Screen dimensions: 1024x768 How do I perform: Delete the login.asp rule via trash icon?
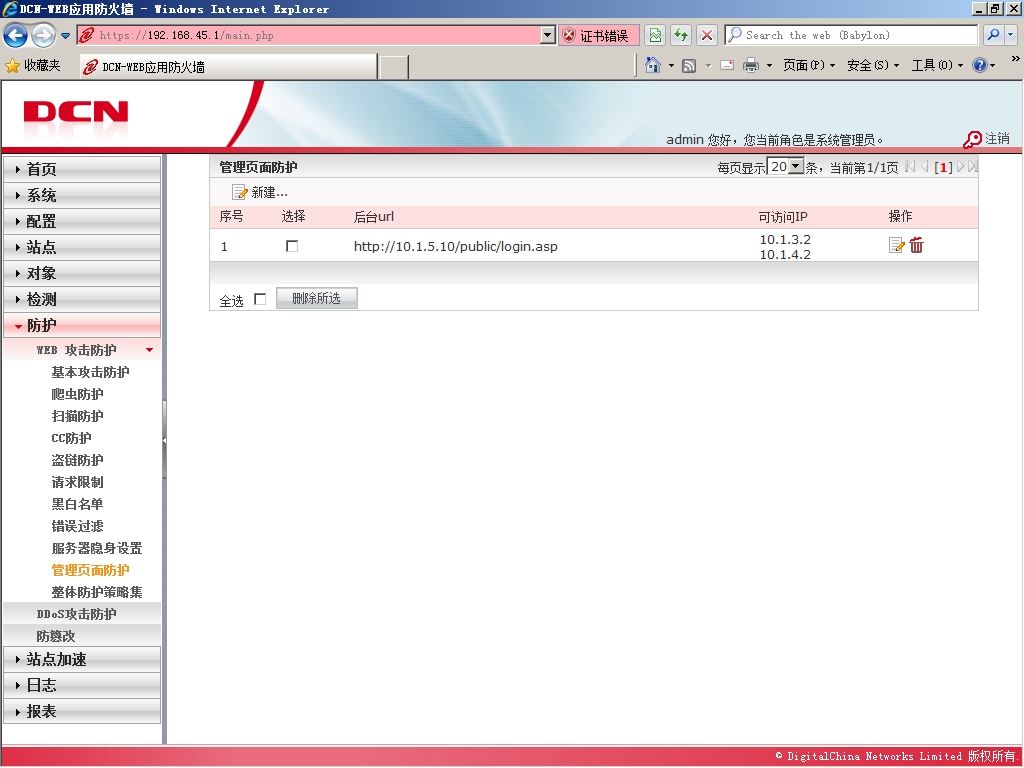pyautogui.click(x=916, y=245)
